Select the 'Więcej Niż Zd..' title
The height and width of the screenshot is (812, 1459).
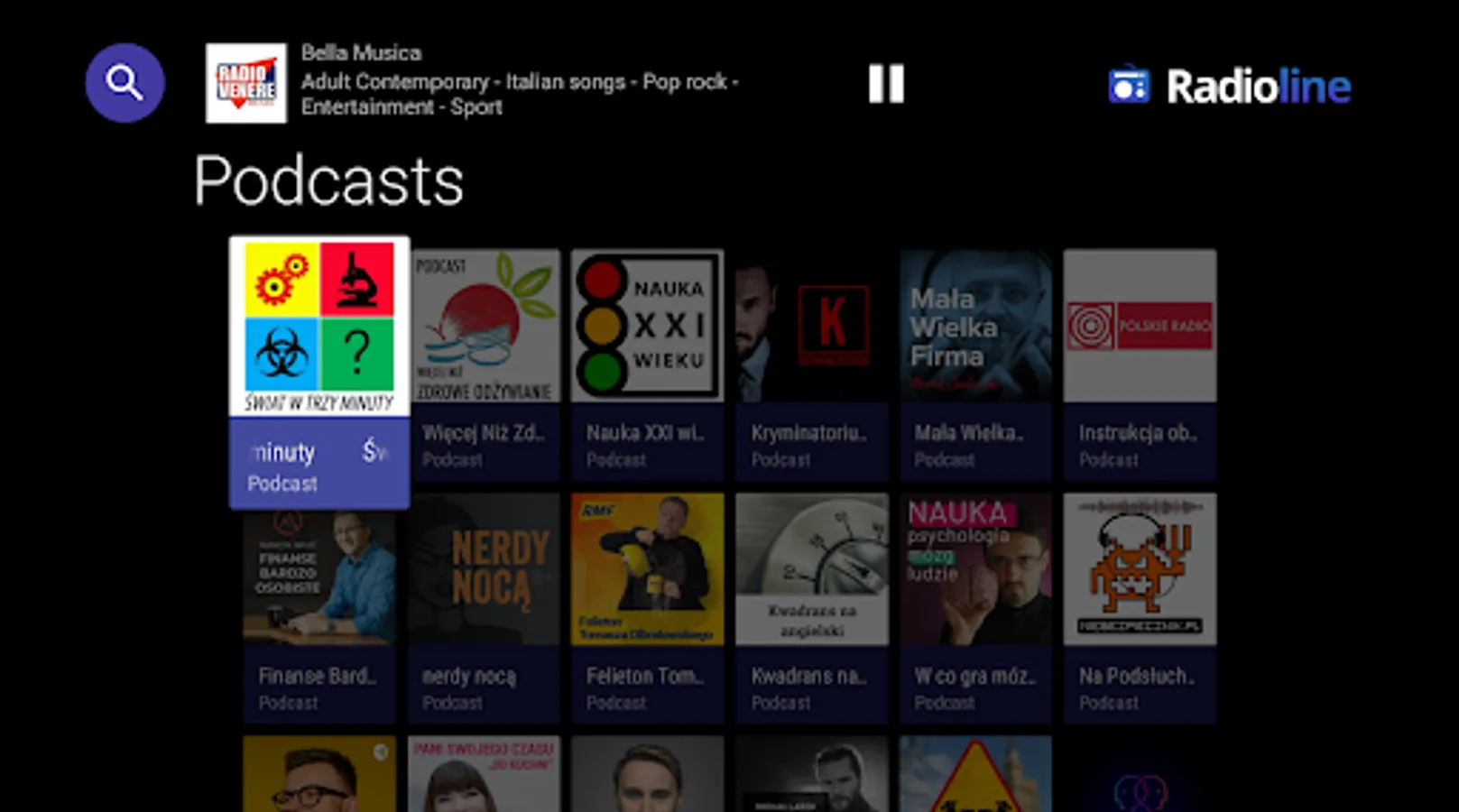click(484, 433)
